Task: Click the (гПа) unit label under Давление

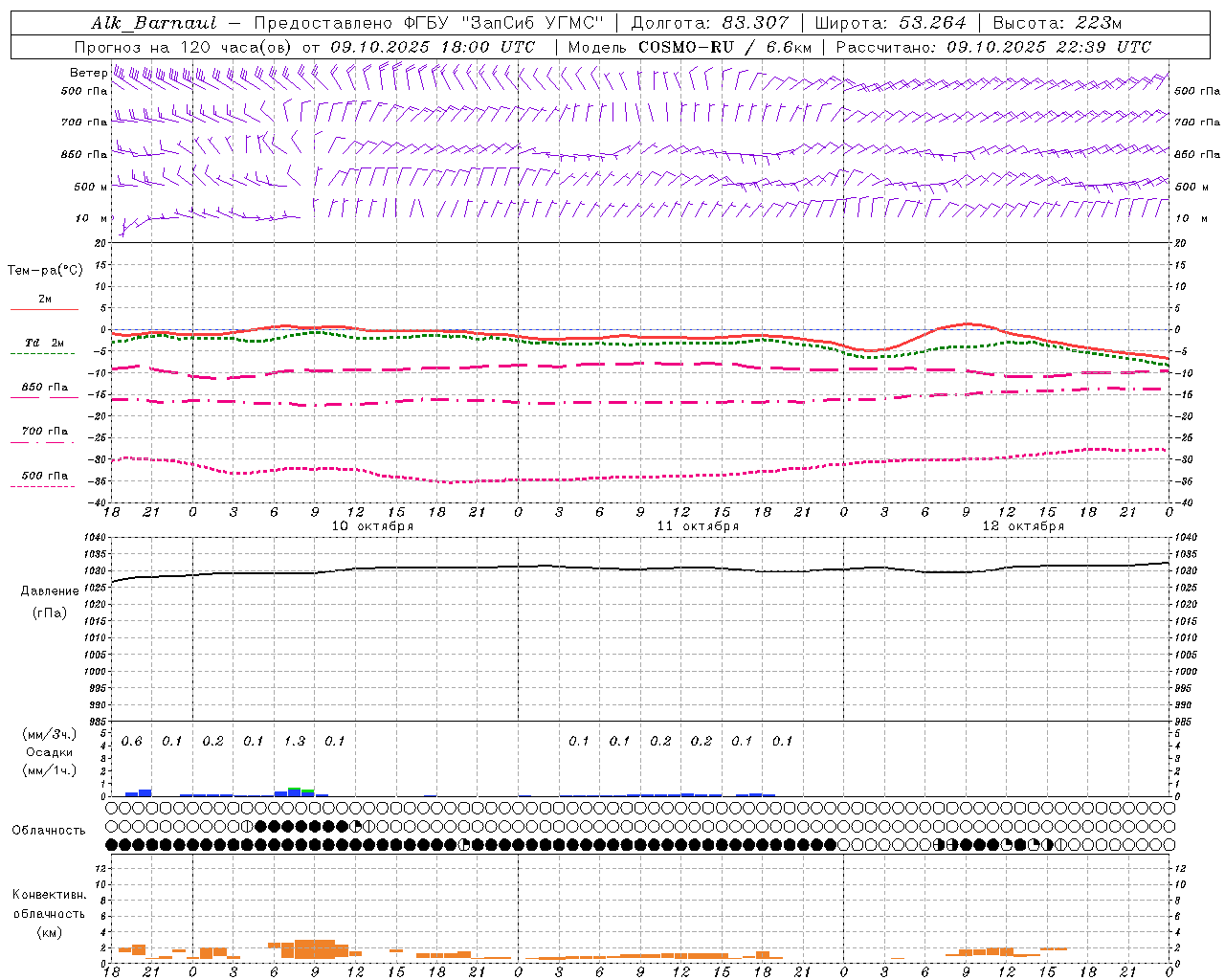Action: tap(50, 613)
